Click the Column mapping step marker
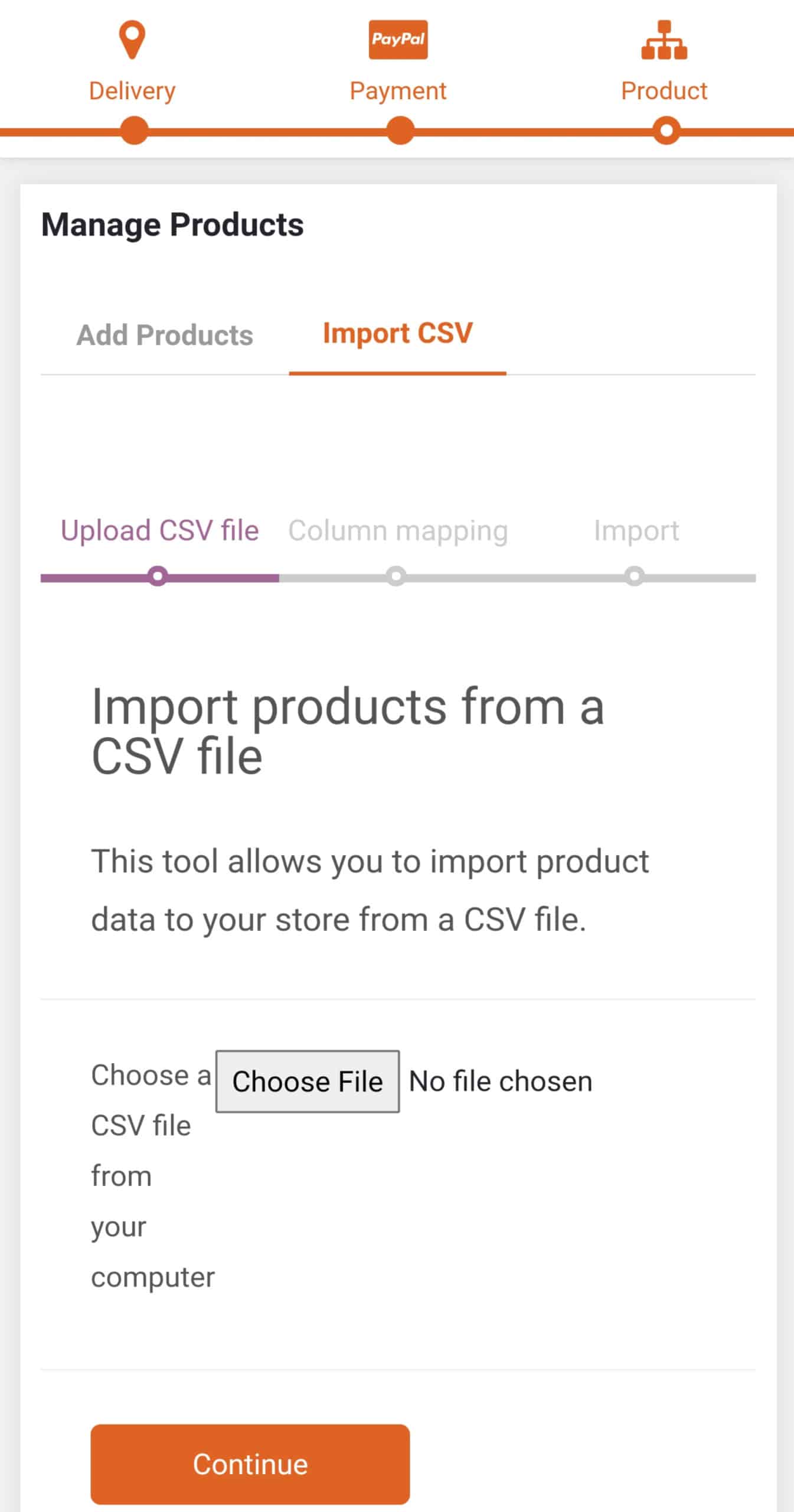Viewport: 794px width, 1512px height. [396, 576]
